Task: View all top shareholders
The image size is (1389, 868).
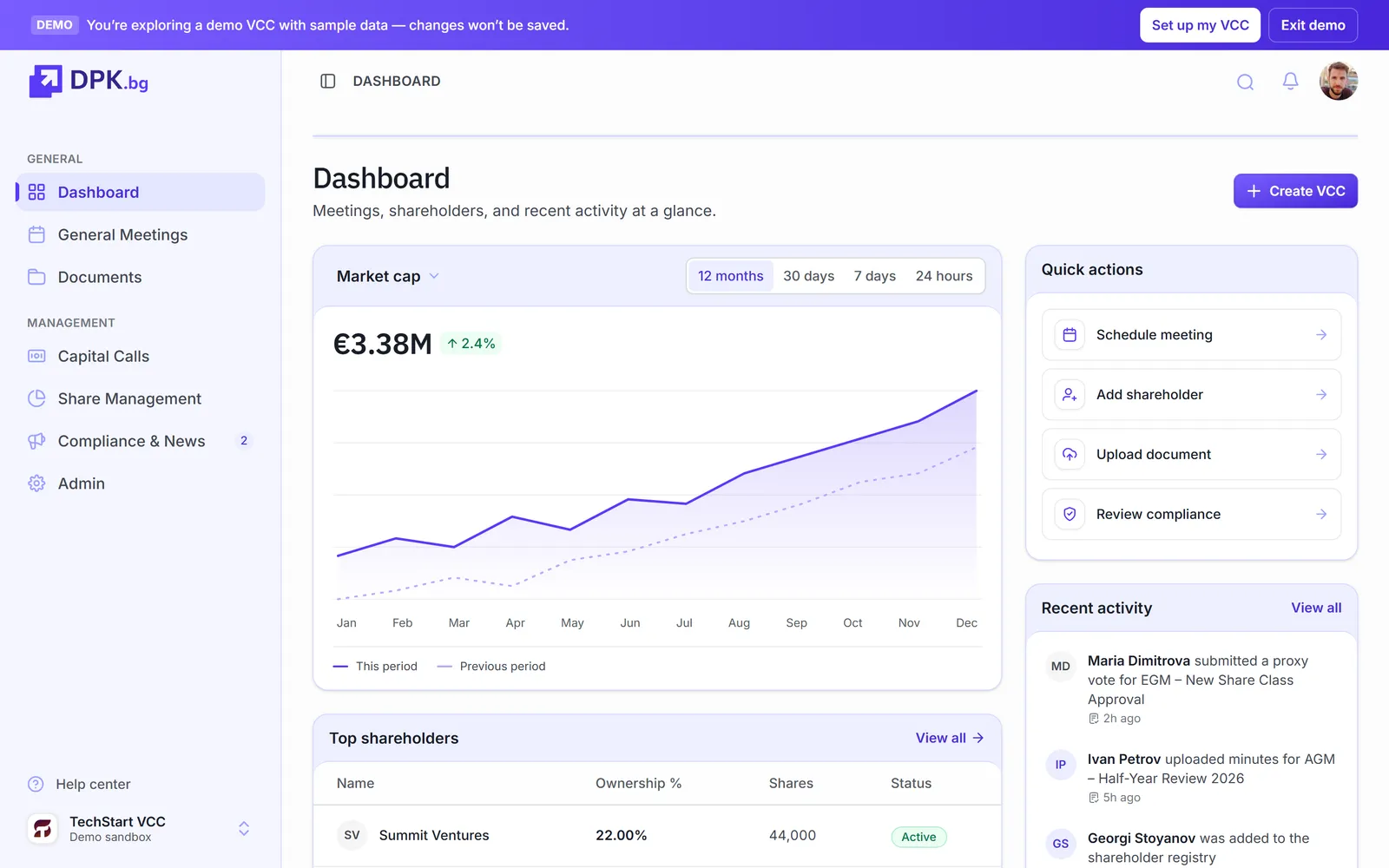Action: (x=950, y=738)
